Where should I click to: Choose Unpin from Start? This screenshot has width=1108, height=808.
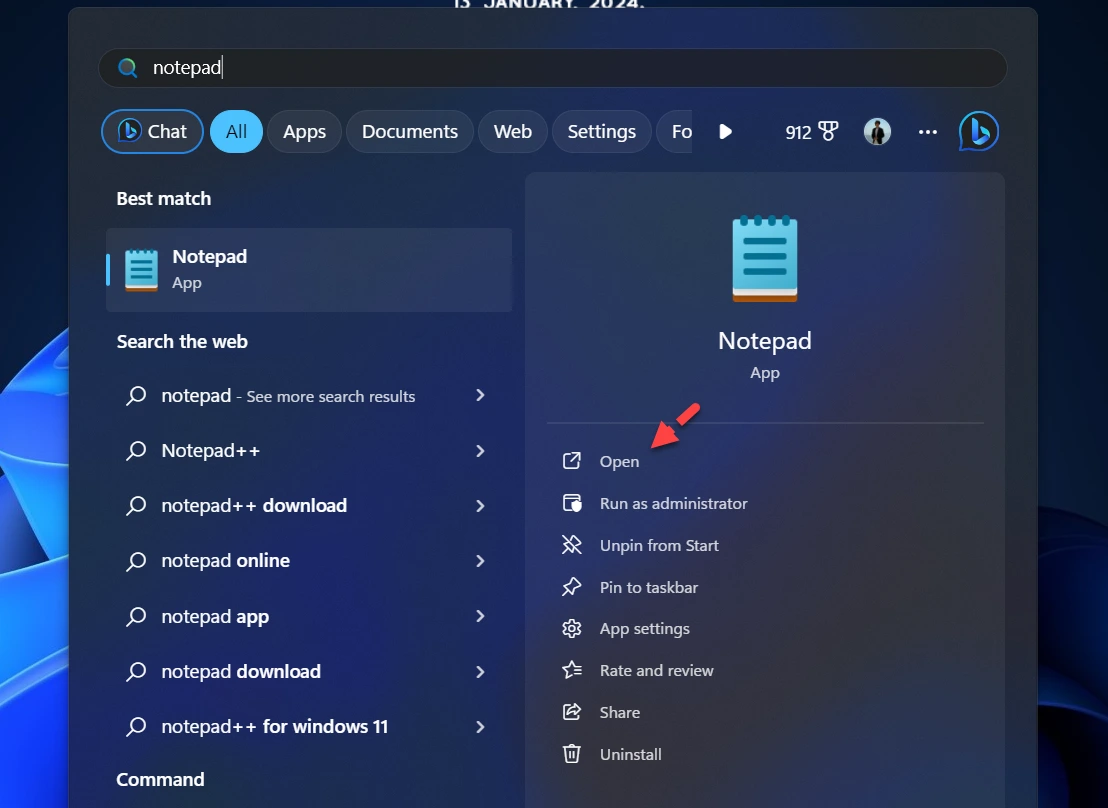click(659, 545)
